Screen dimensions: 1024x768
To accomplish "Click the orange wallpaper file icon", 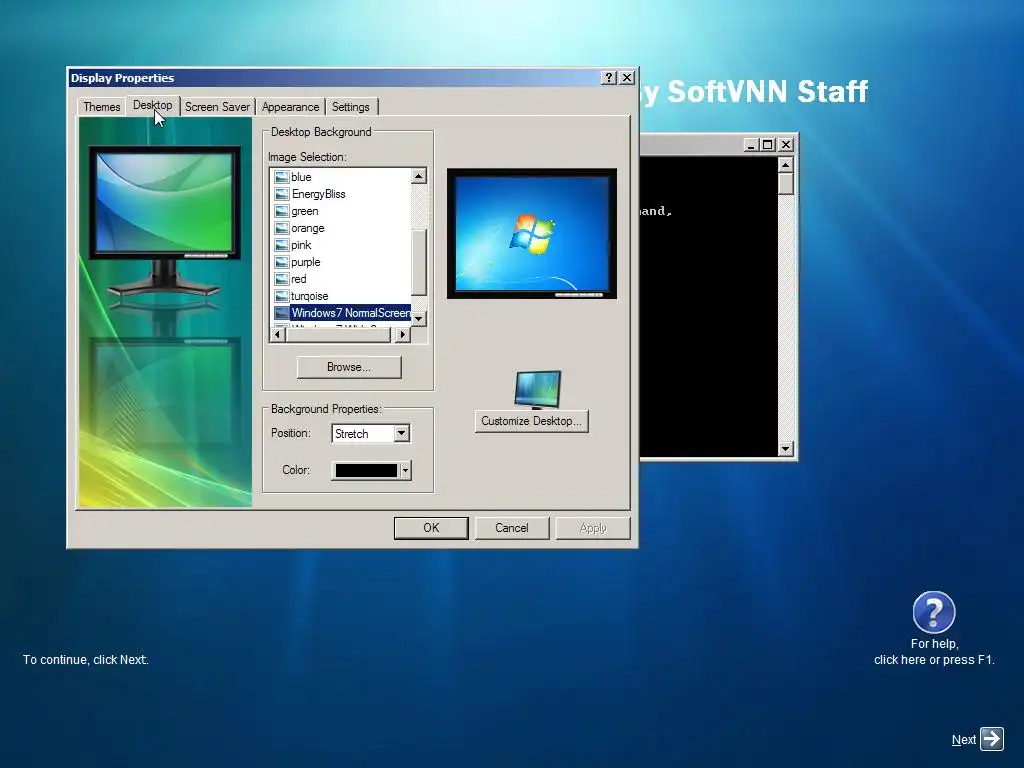I will coord(281,228).
